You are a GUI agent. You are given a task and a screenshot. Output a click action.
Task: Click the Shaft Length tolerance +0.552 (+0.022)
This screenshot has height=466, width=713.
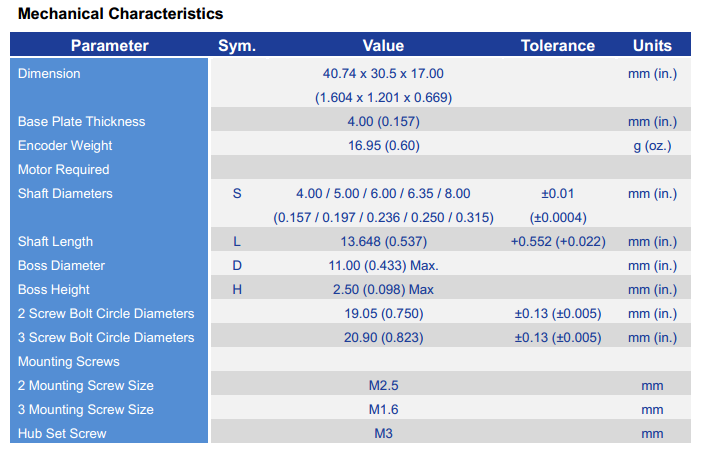(x=558, y=242)
